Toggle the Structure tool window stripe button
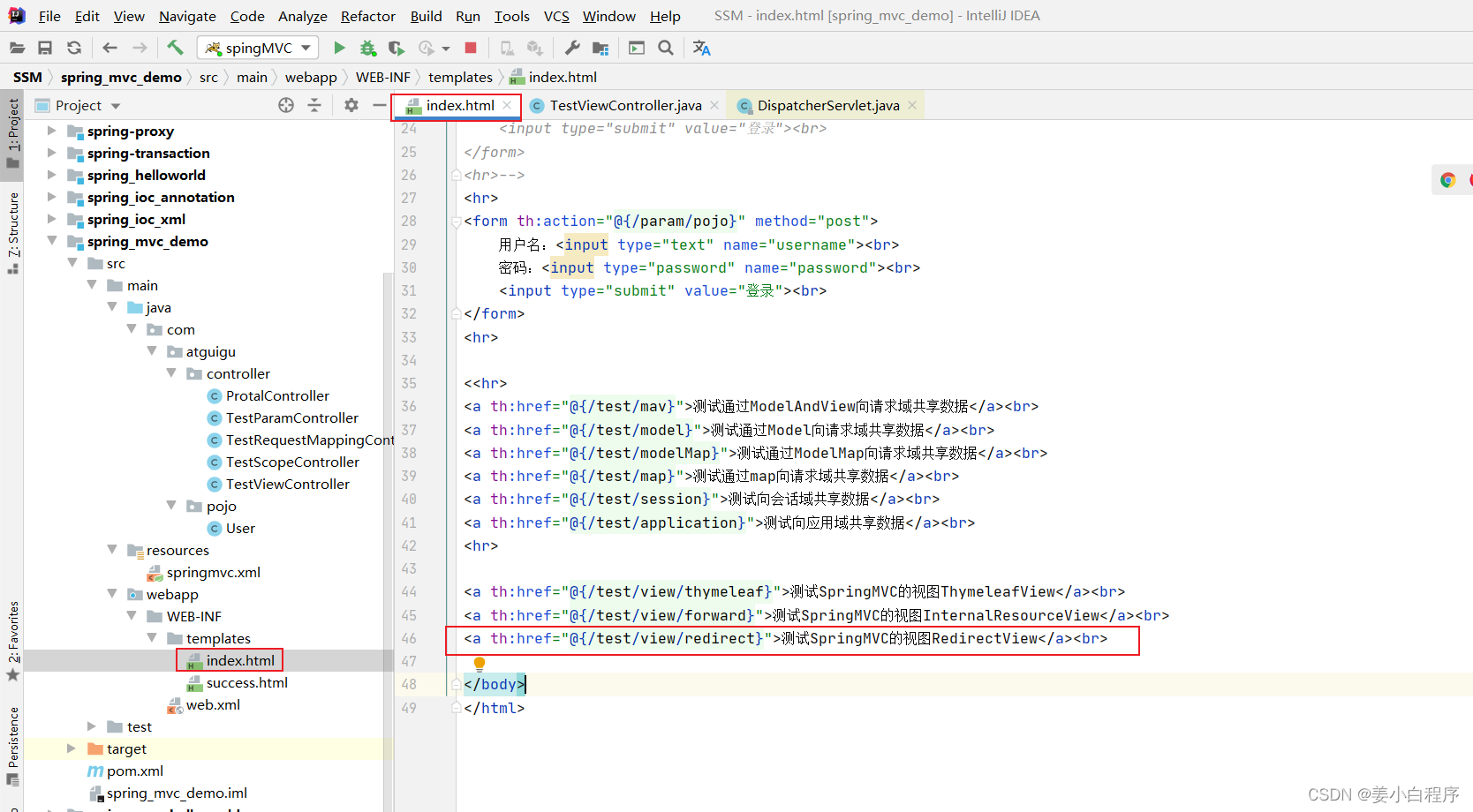1473x812 pixels. (x=13, y=231)
